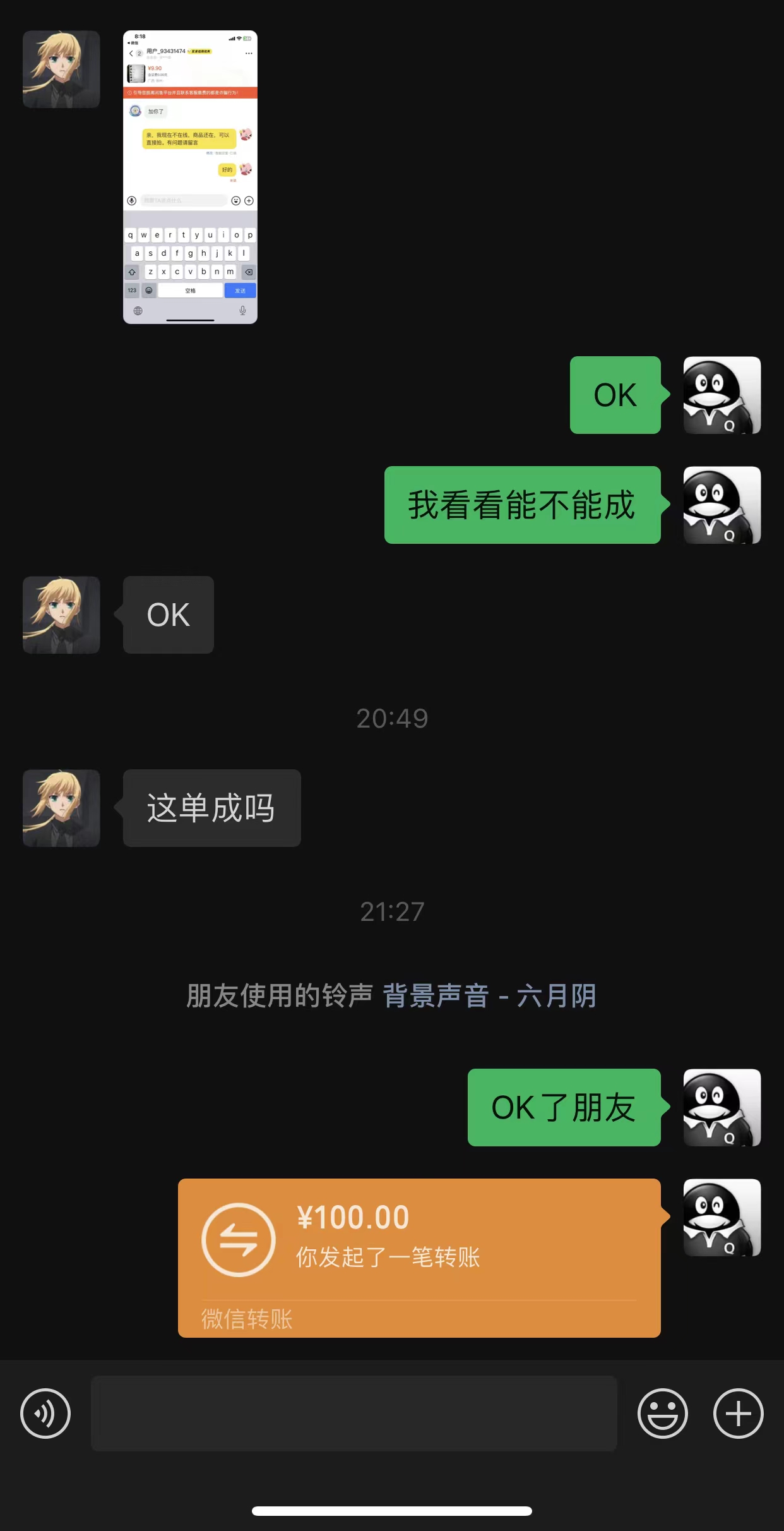Tap the penguin avatar beside 我看看能不能成
The width and height of the screenshot is (784, 1531).
pyautogui.click(x=722, y=505)
